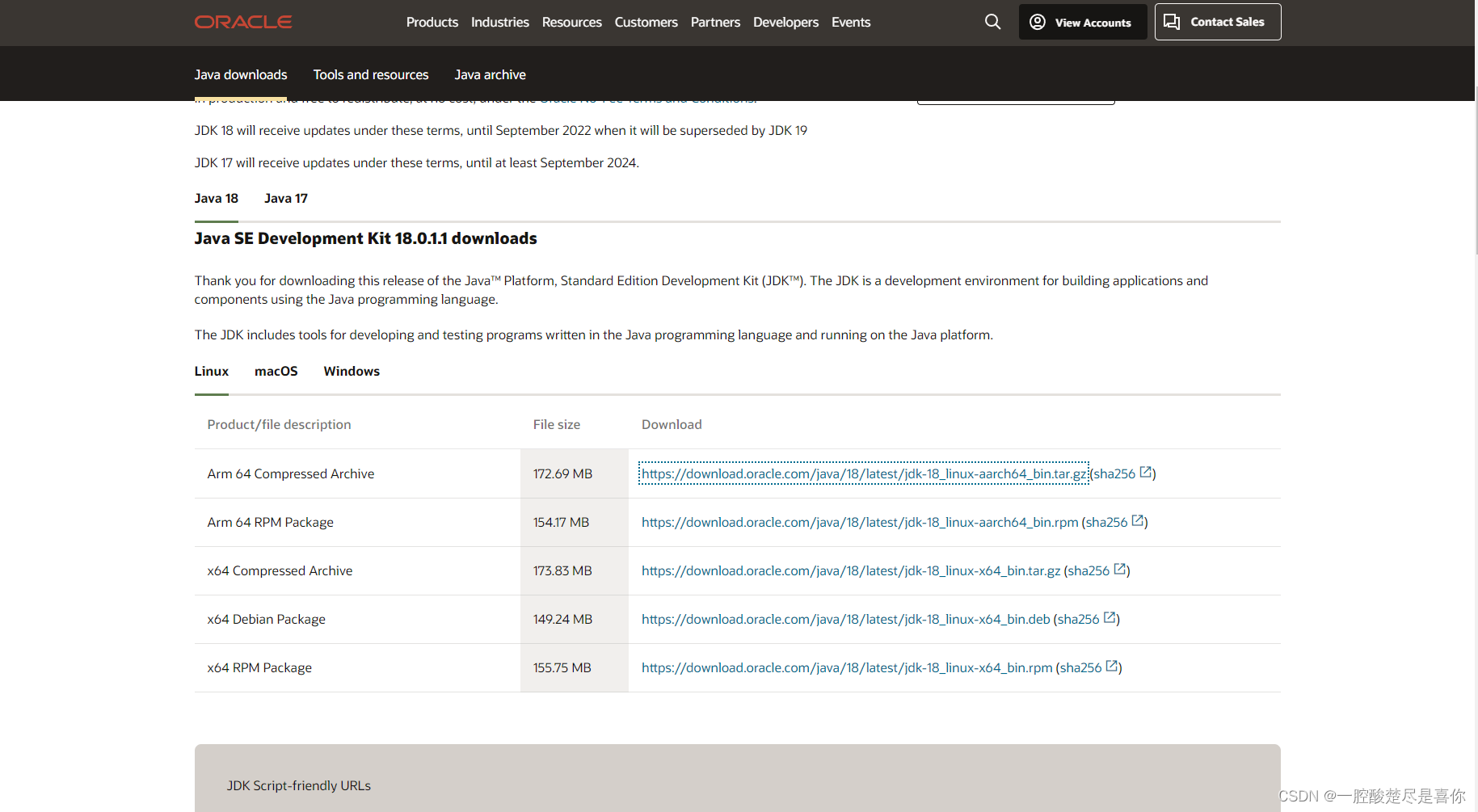Open the search magnifier icon
This screenshot has height=812, width=1478.
[992, 22]
